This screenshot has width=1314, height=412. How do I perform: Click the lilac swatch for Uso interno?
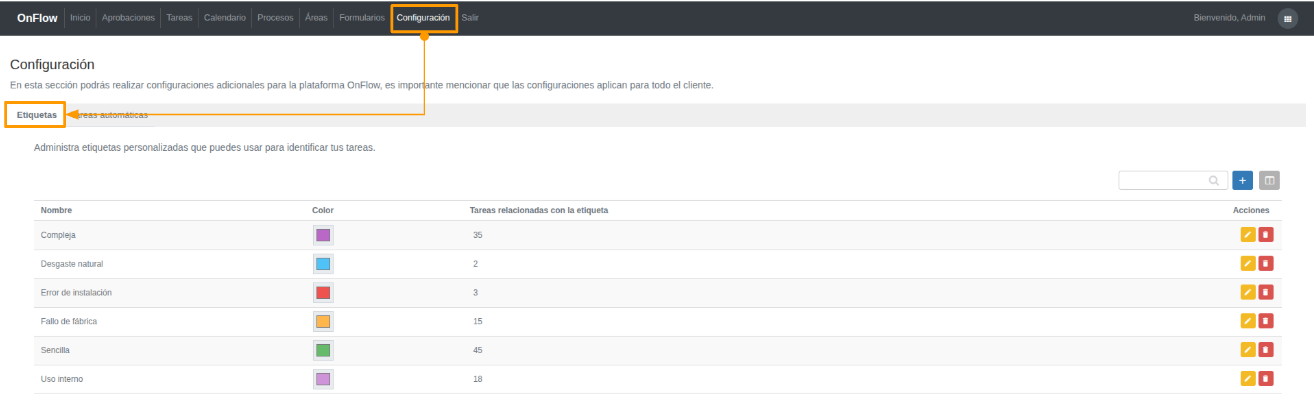coord(322,379)
